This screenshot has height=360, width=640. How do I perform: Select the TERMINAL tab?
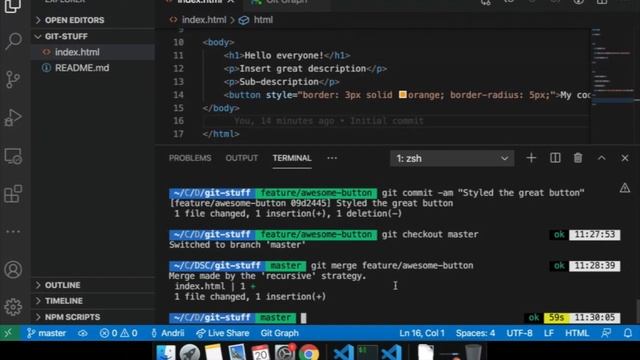(x=292, y=158)
